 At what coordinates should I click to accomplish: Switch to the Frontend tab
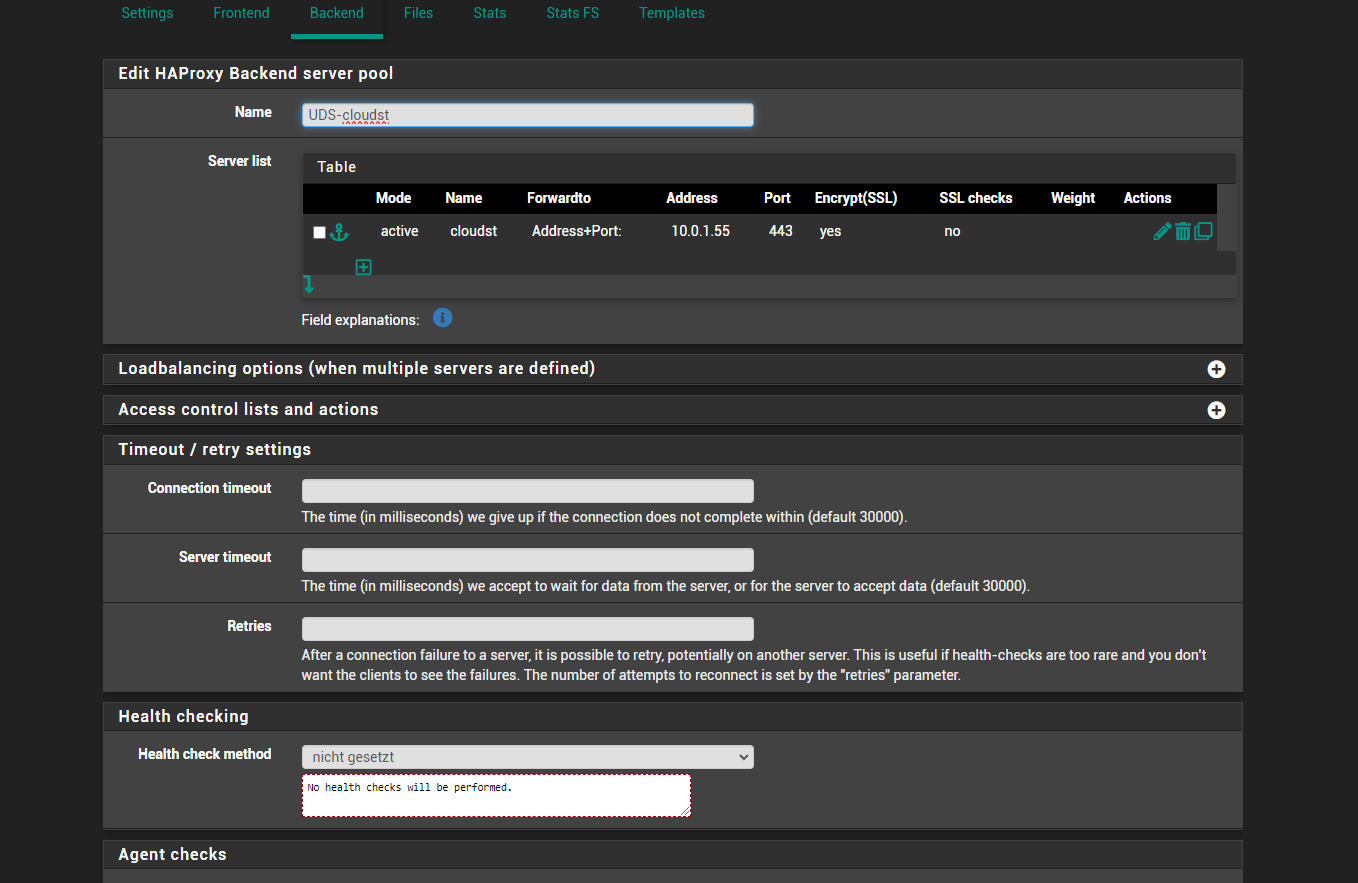[241, 13]
